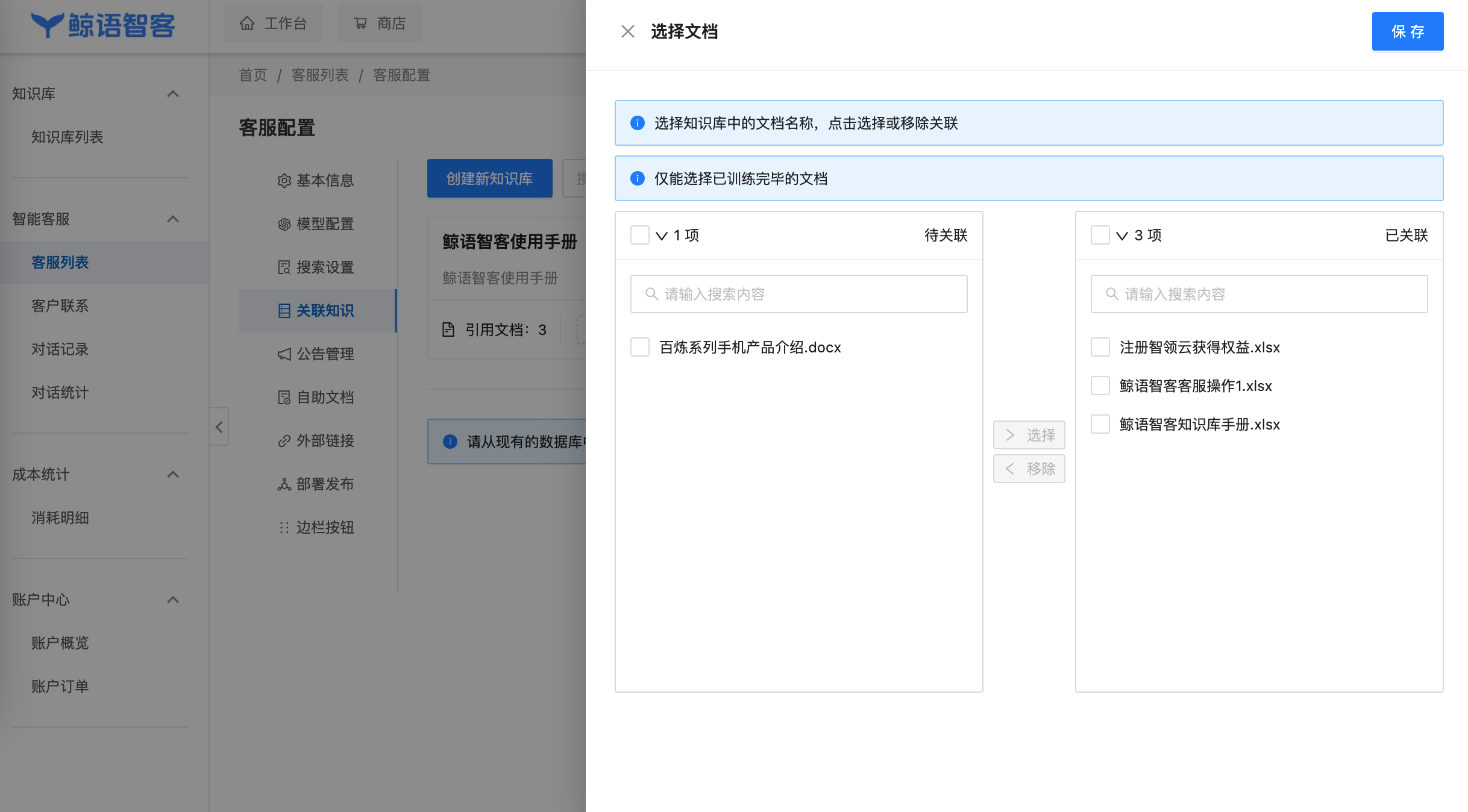Screen dimensions: 1468x812
Task: Click the search-document icon beside 搜索设置
Action: pos(284,267)
